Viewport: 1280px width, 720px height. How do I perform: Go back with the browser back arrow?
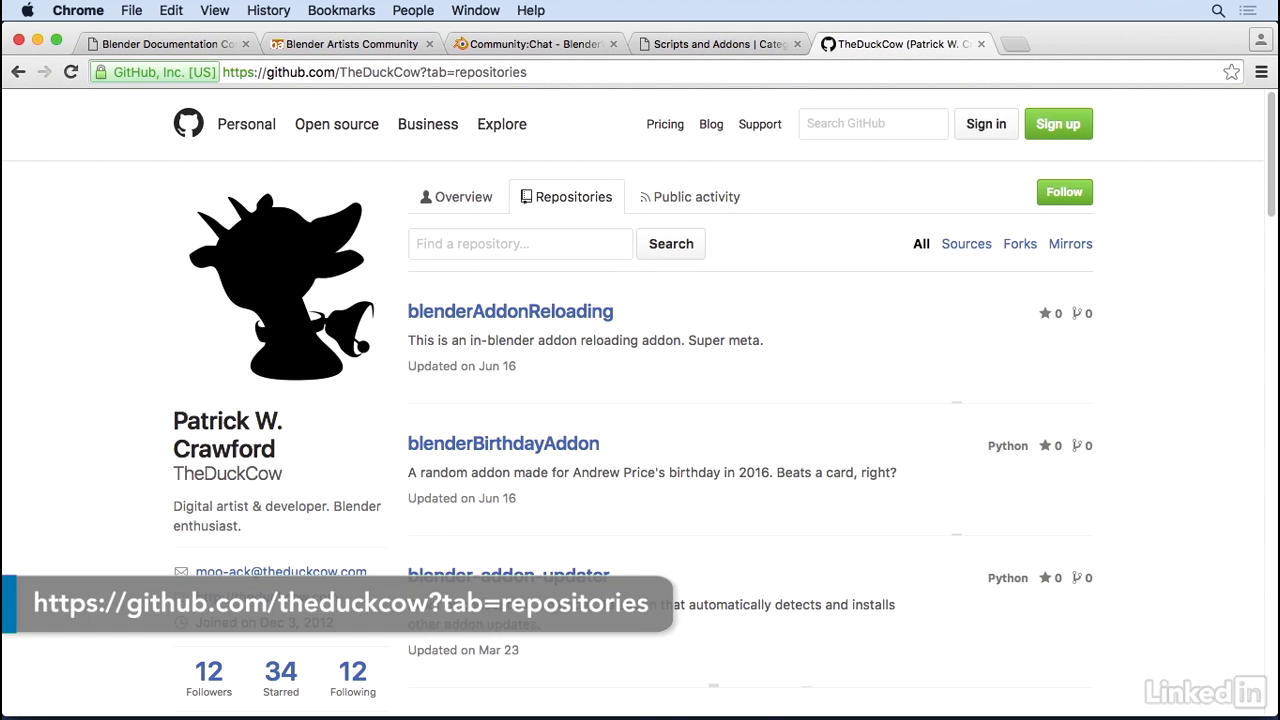pyautogui.click(x=18, y=72)
